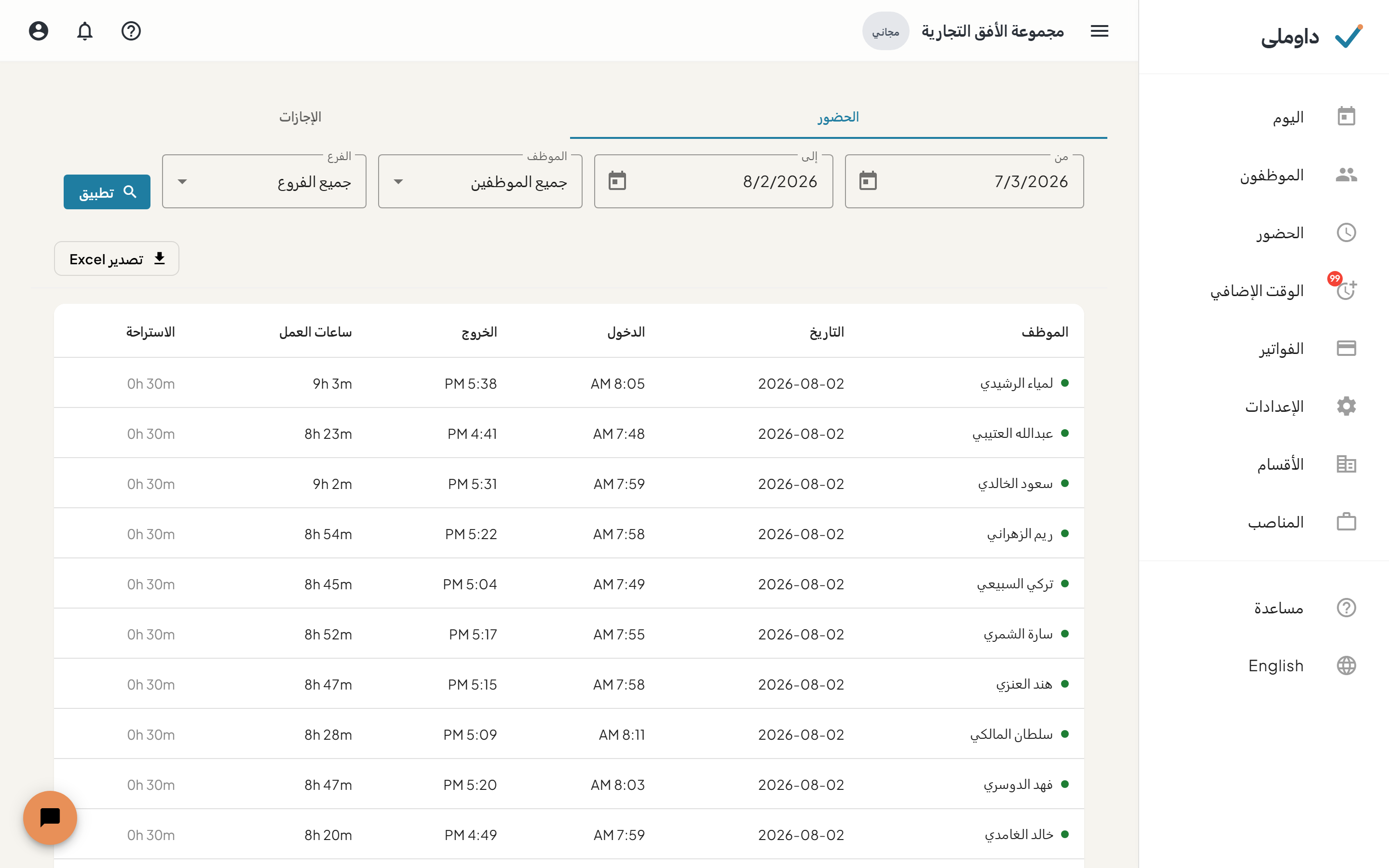Click the تصدير Excel export button
Viewport: 1389px width, 868px height.
(x=117, y=258)
